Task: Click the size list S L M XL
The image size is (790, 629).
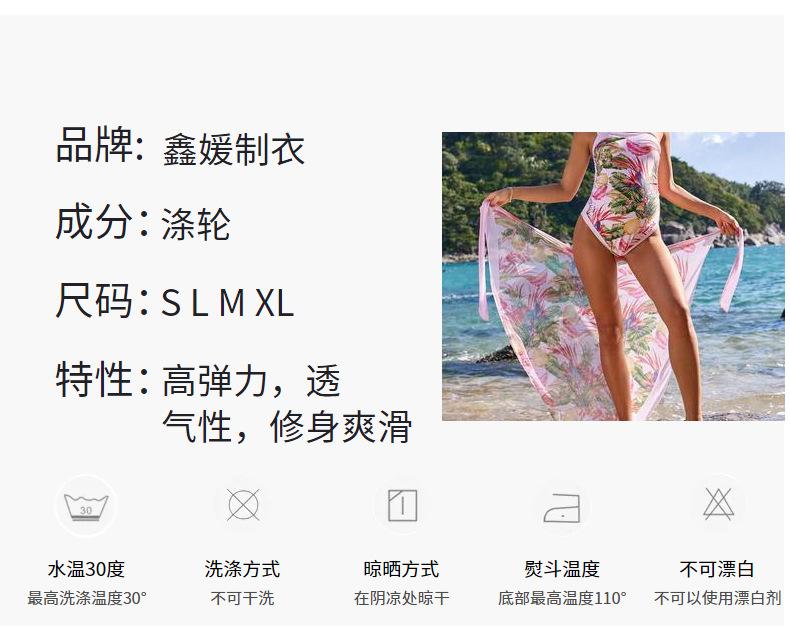Action: (x=227, y=303)
